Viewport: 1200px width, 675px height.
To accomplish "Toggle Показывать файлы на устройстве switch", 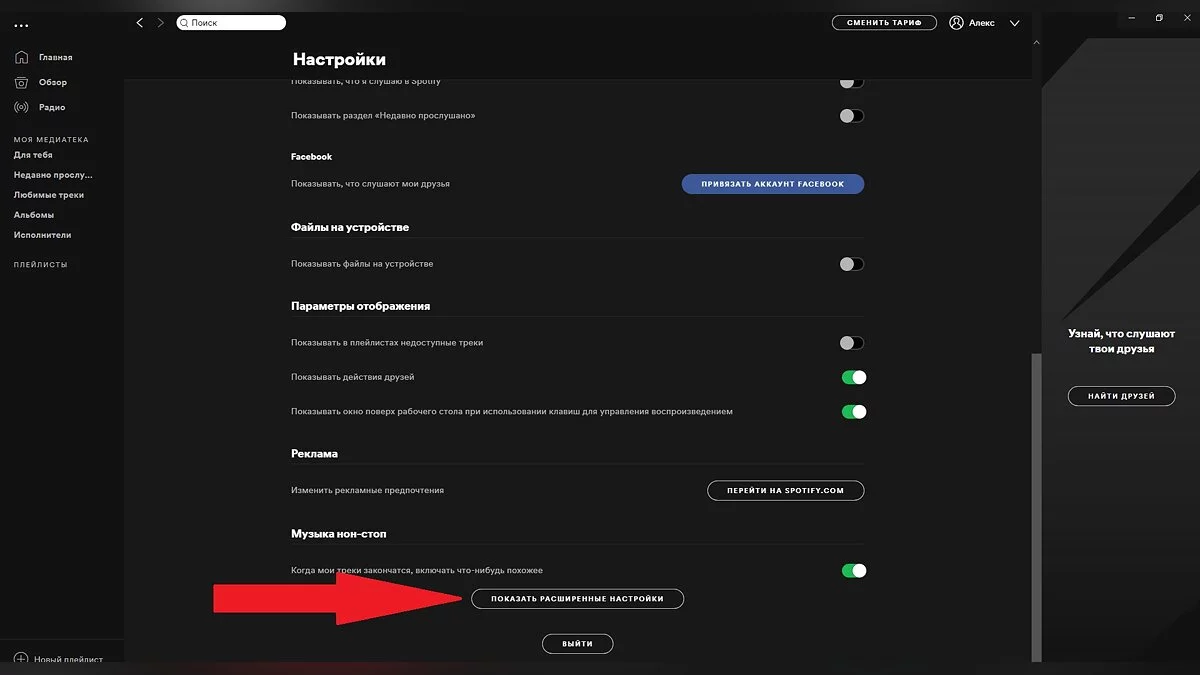I will click(x=852, y=264).
